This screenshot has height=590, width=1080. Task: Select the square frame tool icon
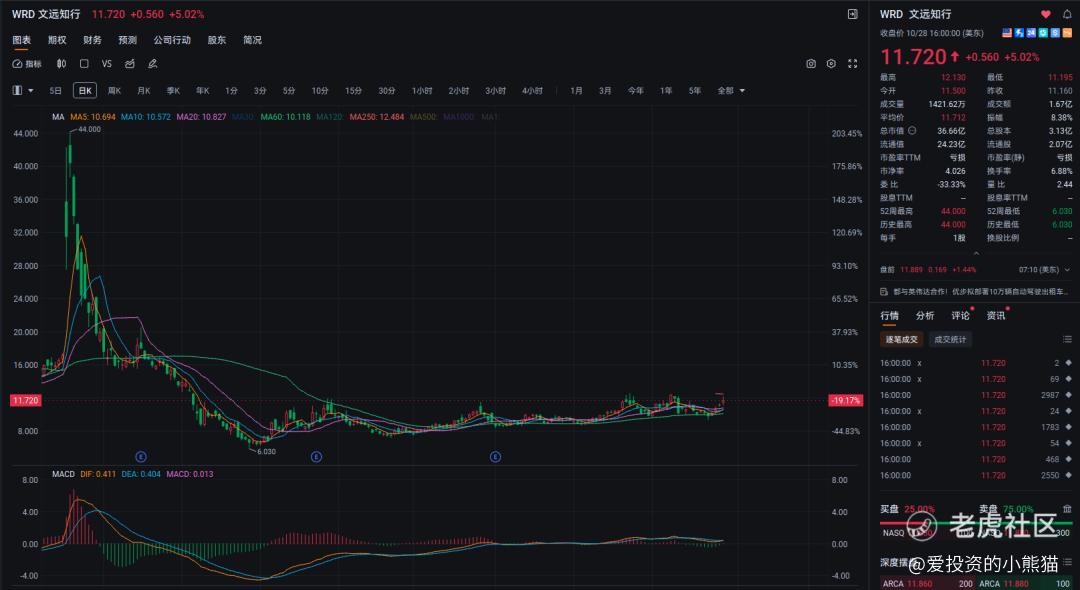84,64
